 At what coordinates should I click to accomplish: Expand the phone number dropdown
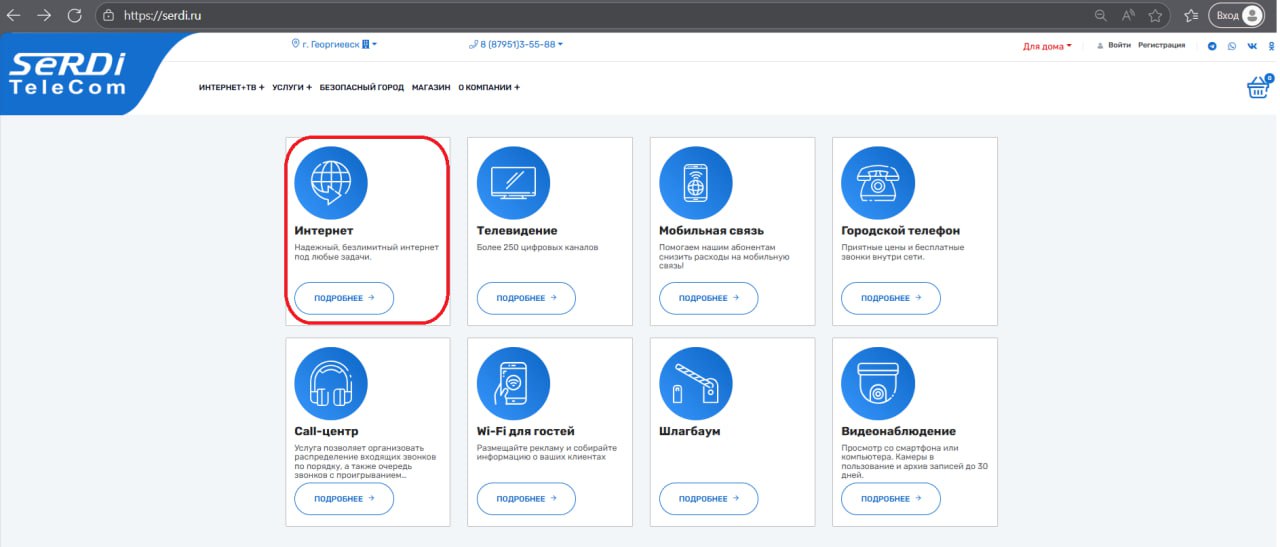click(515, 45)
